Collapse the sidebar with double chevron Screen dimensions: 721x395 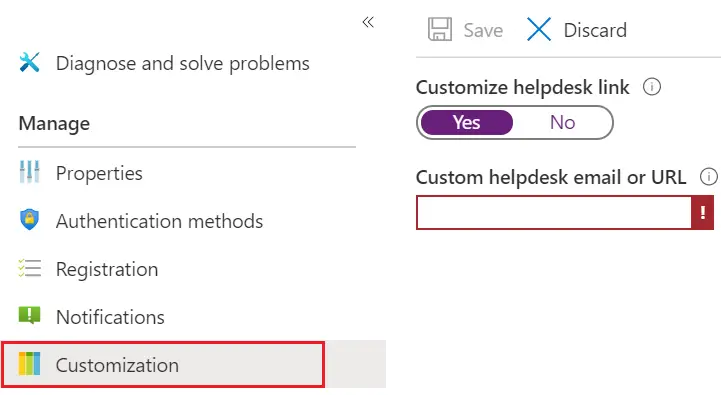368,22
